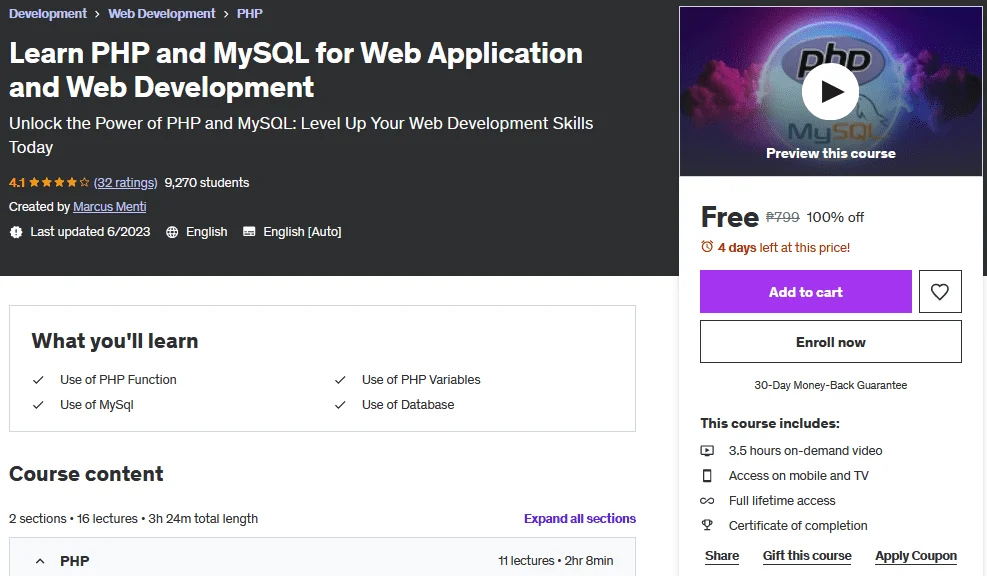Viewport: 987px width, 576px height.
Task: Click the closed captions icon beside English [Auto]
Action: (249, 232)
